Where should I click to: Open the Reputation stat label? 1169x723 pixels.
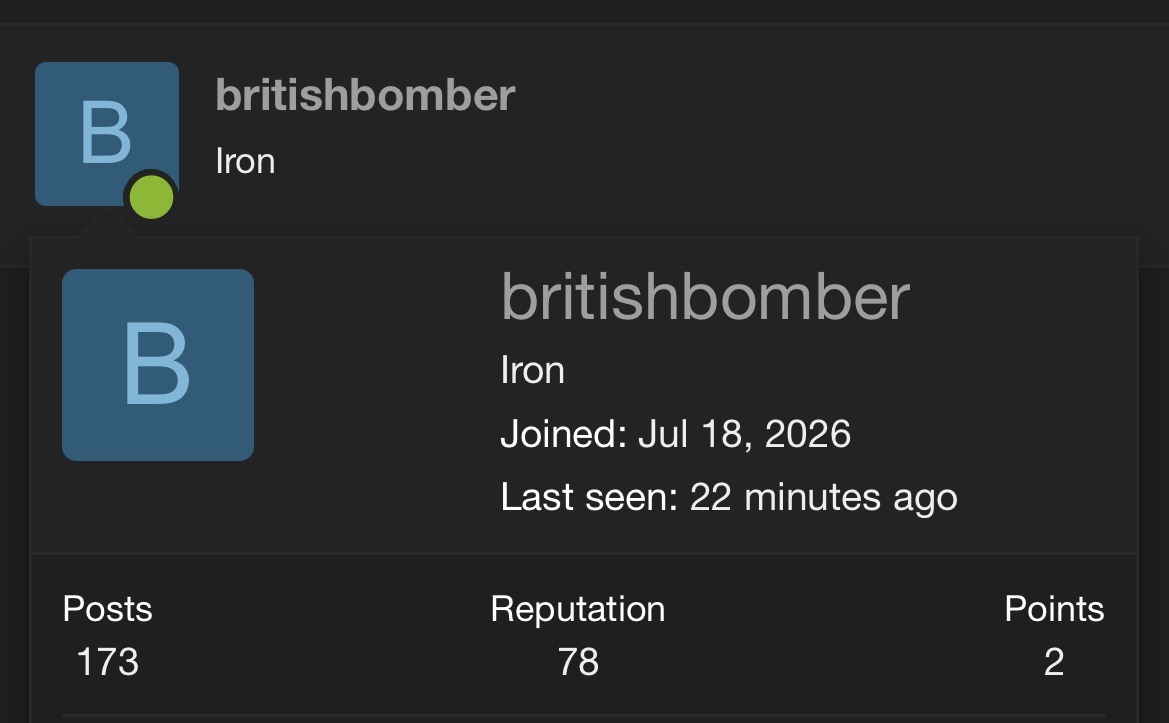[x=578, y=609]
